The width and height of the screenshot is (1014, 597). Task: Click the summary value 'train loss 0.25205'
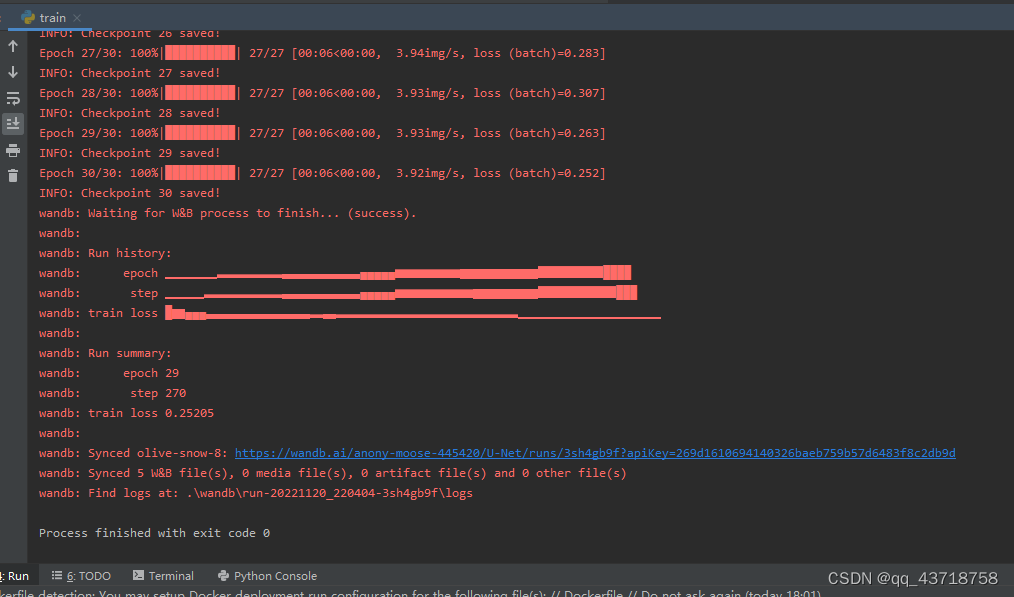coord(151,413)
